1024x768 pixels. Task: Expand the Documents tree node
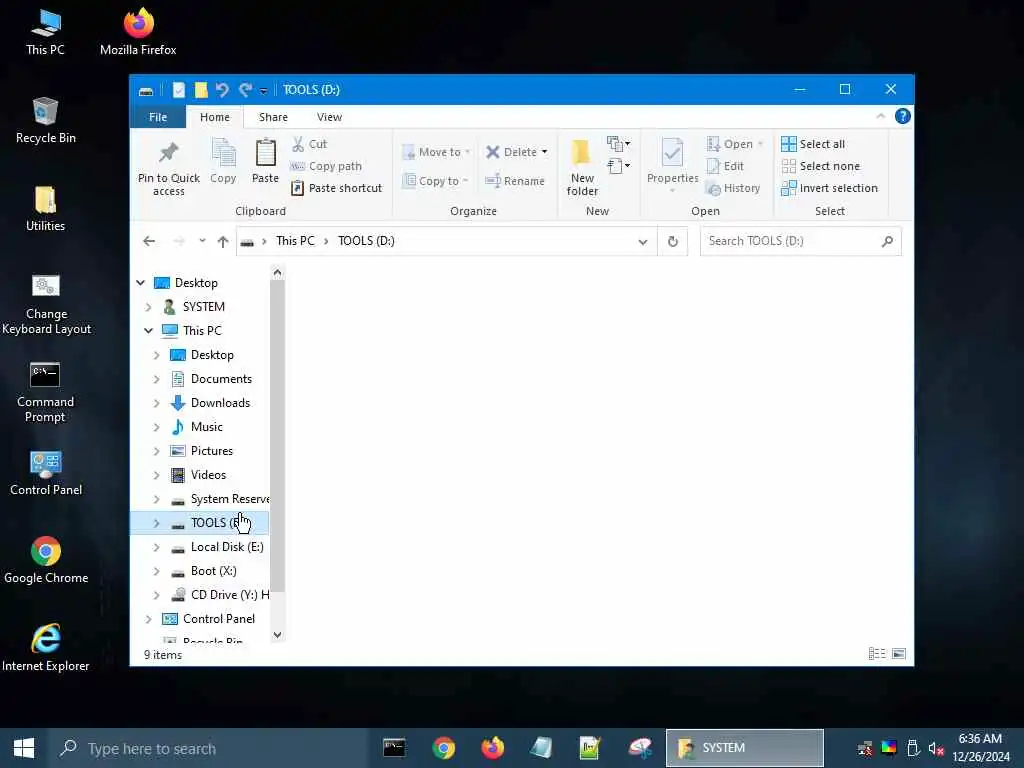(x=156, y=379)
